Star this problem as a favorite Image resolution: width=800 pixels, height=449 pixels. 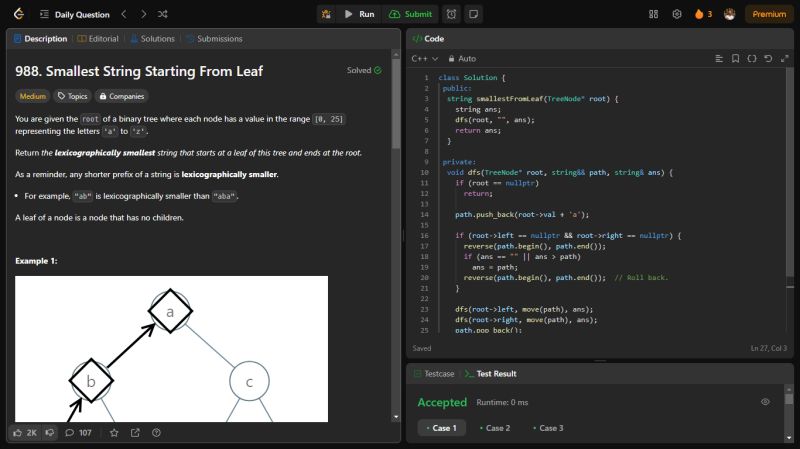coord(114,433)
